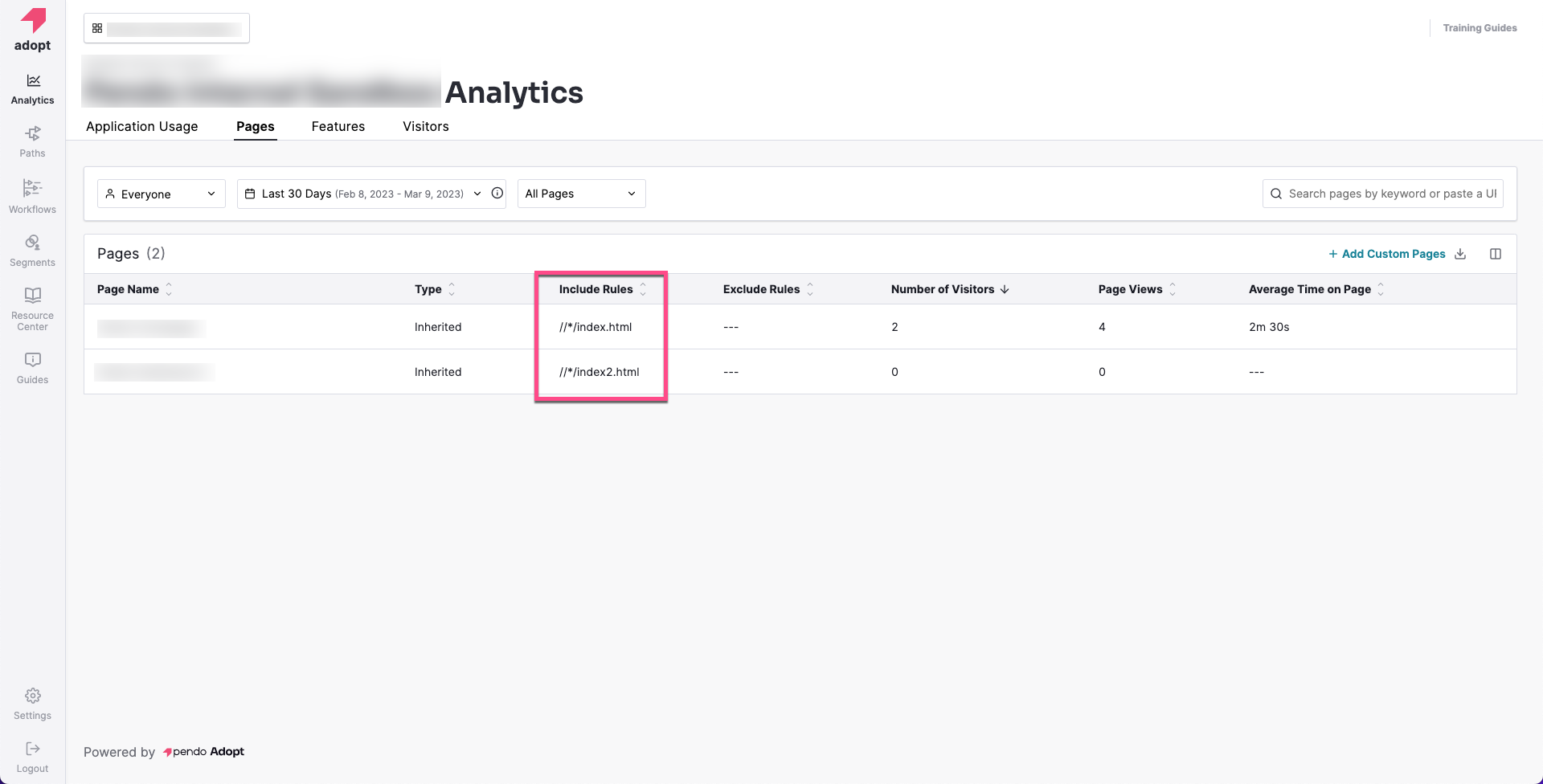Open the application switcher grid icon
This screenshot has height=784, width=1543.
tap(97, 28)
